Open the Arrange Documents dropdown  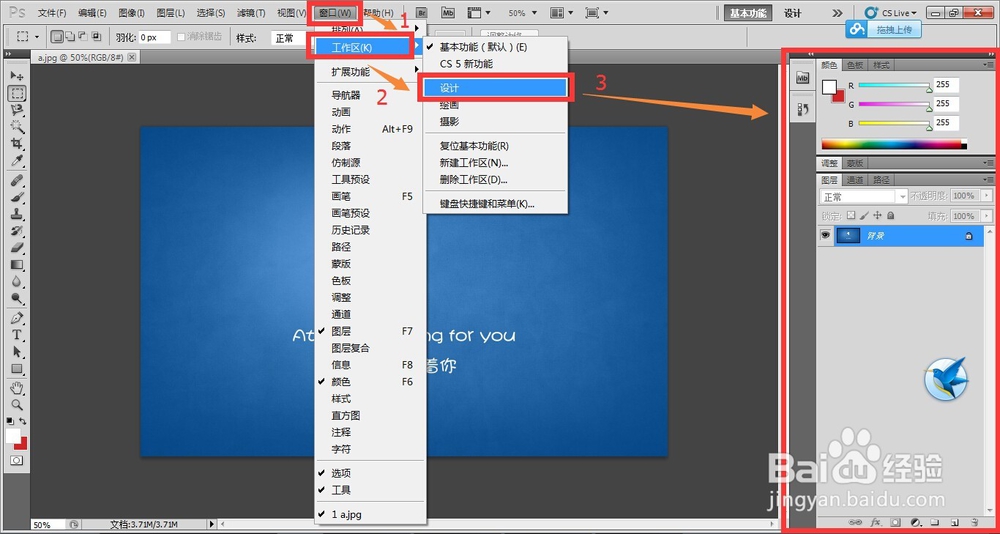pyautogui.click(x=562, y=13)
